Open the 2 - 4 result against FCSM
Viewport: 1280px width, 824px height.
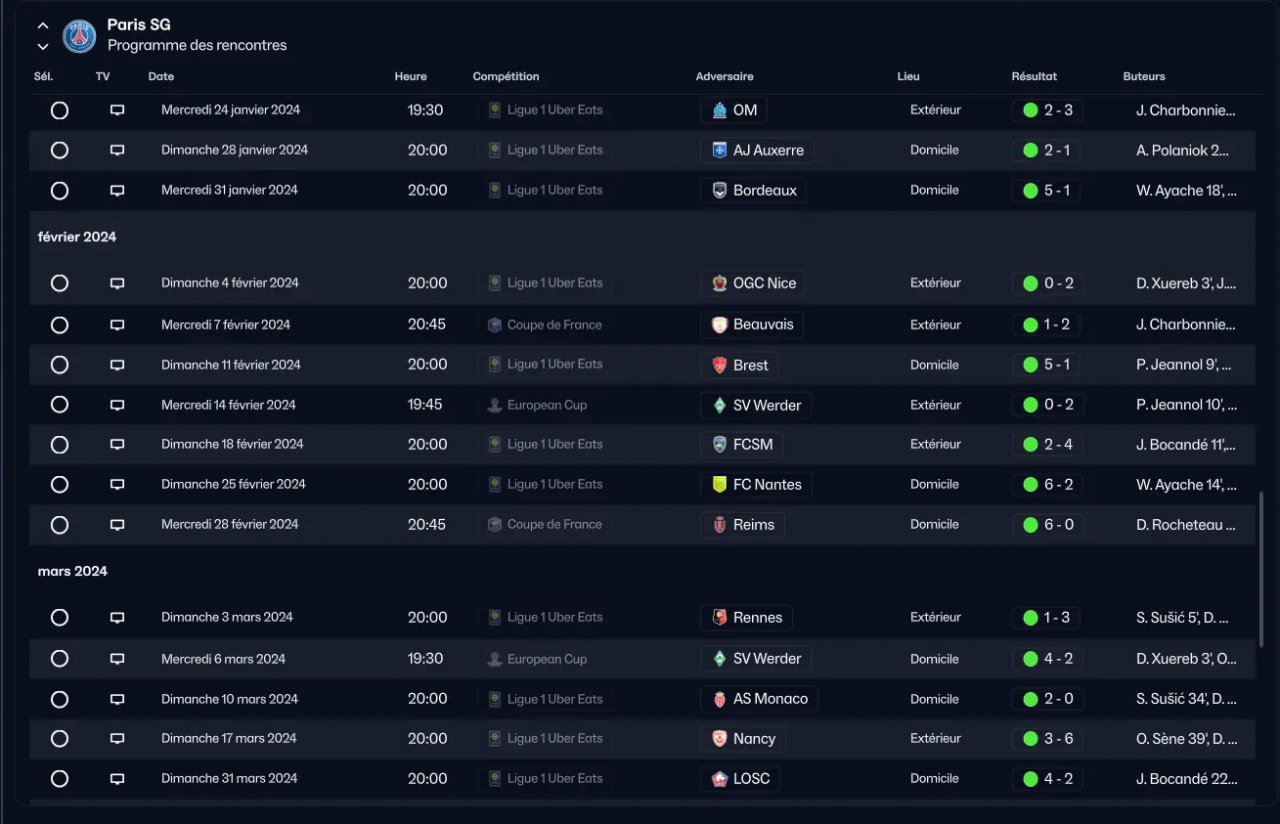point(1048,444)
